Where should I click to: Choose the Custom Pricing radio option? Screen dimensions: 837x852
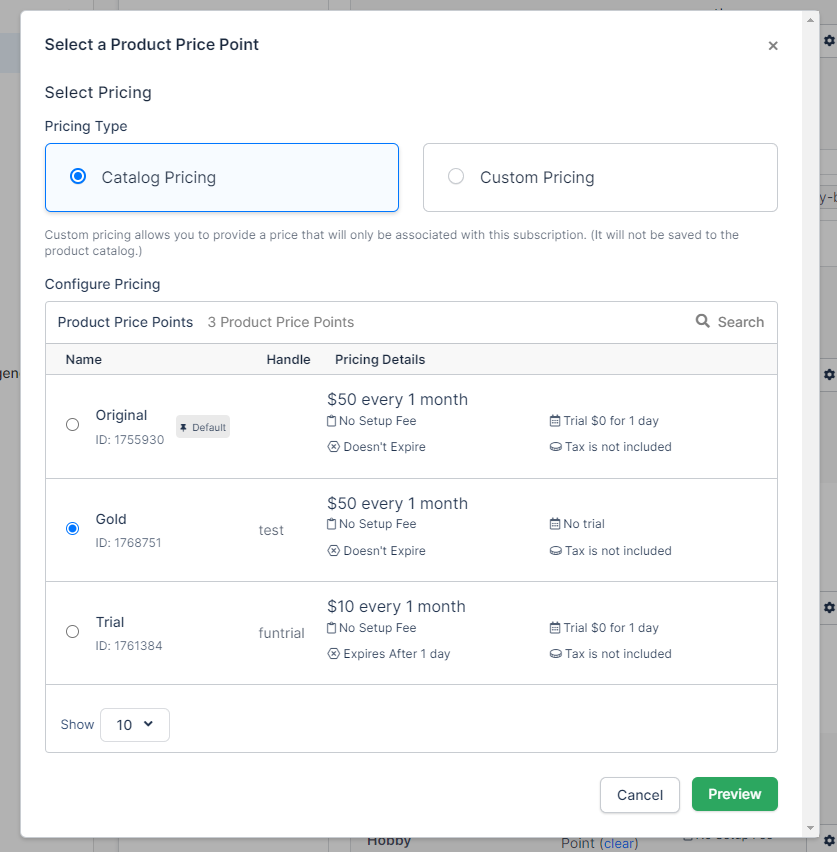tap(456, 177)
